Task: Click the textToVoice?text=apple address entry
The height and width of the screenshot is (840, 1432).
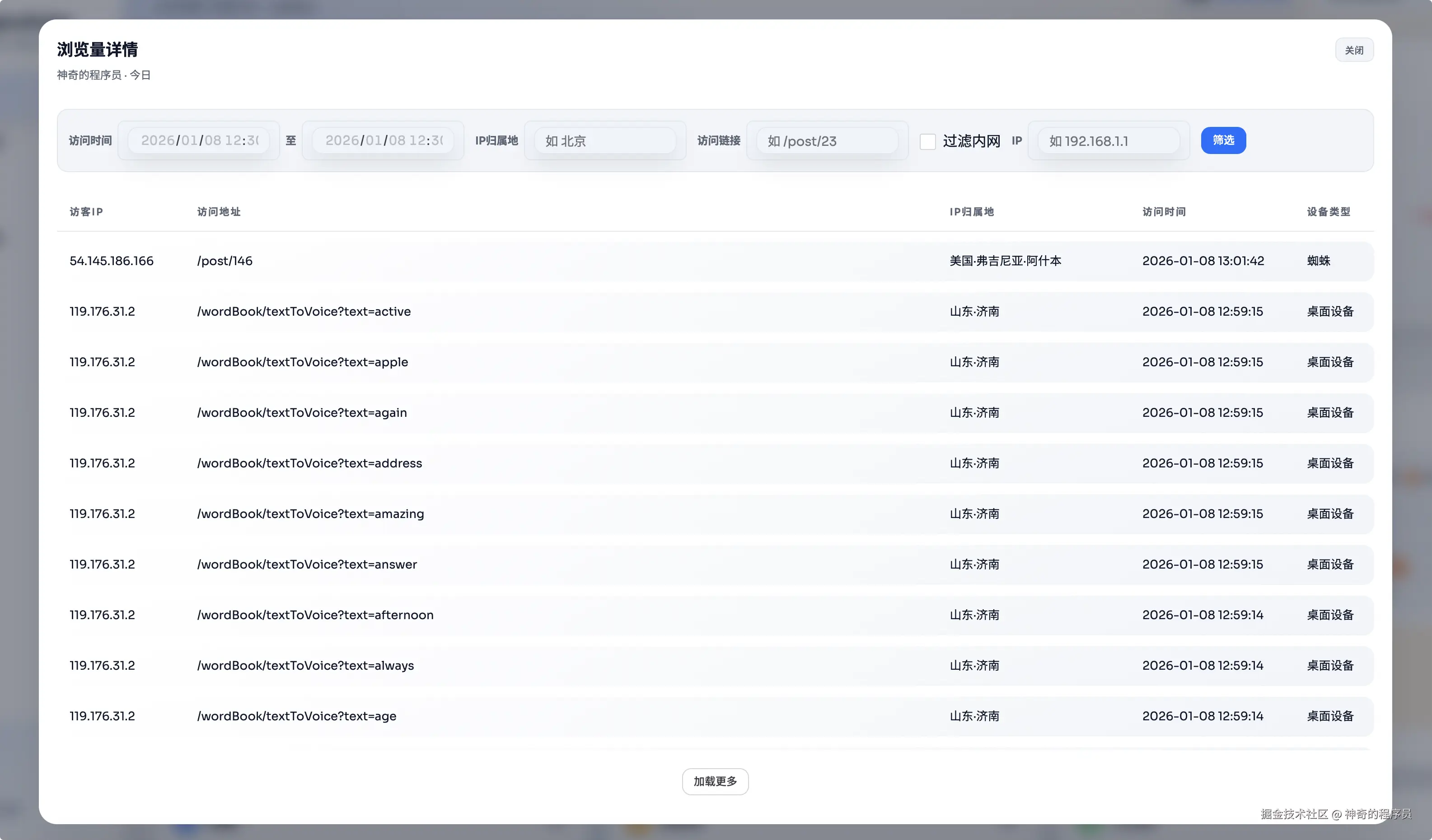Action: point(302,362)
